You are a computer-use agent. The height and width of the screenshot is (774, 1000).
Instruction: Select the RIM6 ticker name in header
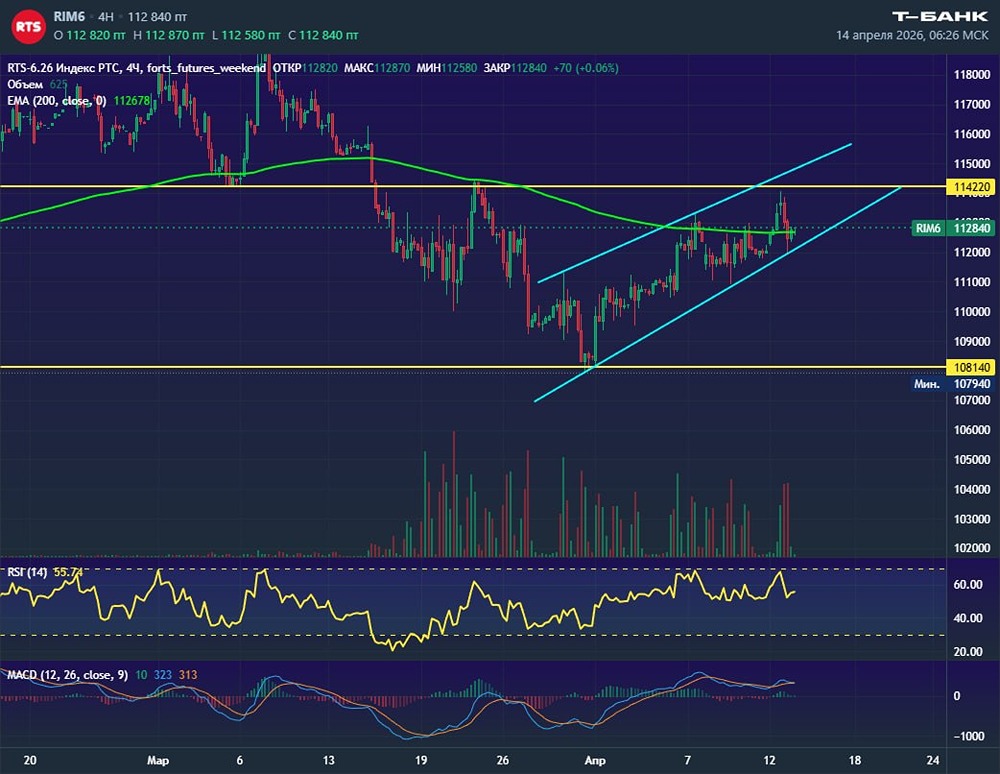69,17
